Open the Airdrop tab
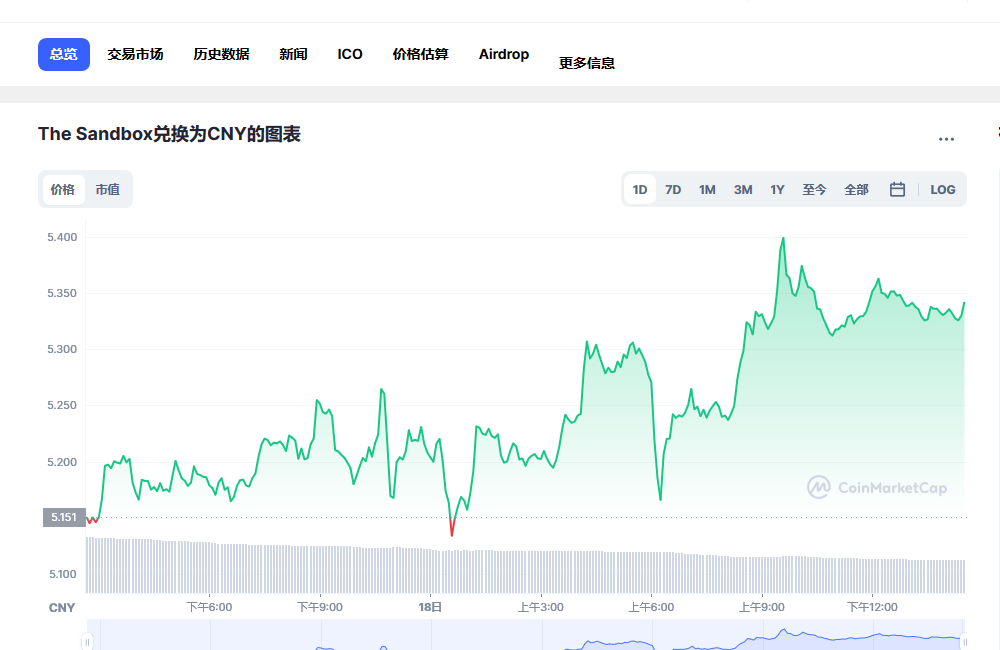Screen dimensions: 1000x650 [504, 54]
